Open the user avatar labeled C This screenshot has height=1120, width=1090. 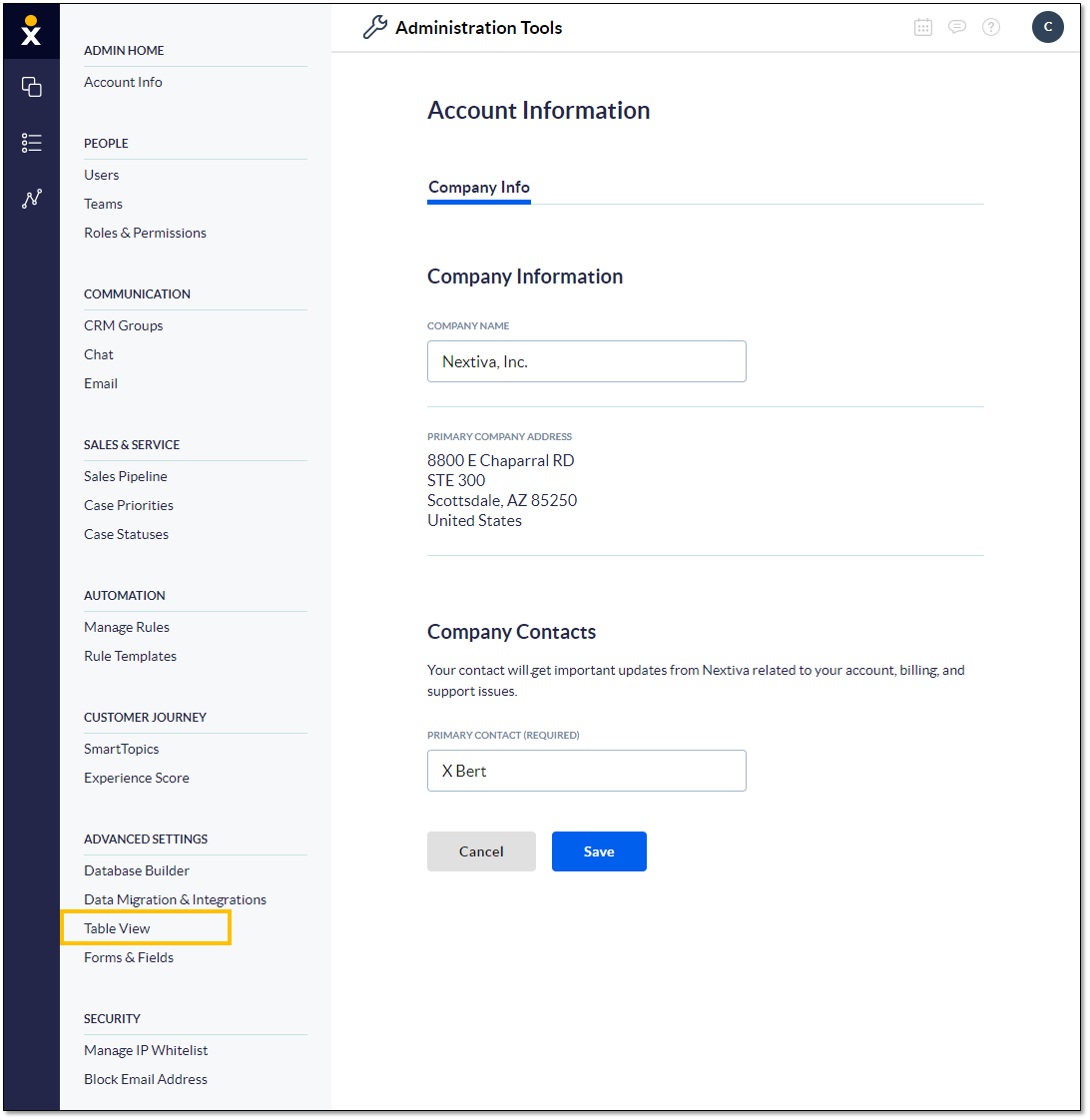tap(1047, 27)
